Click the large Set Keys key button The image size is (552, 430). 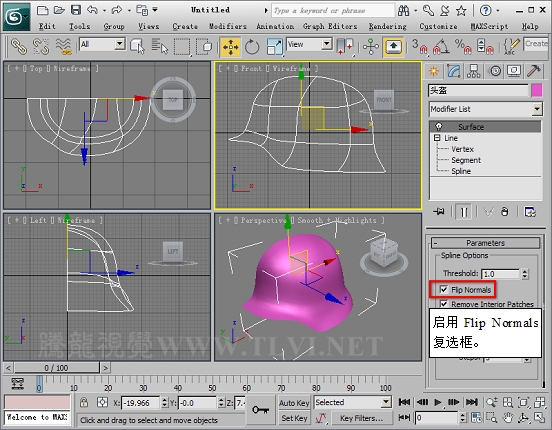click(x=261, y=410)
